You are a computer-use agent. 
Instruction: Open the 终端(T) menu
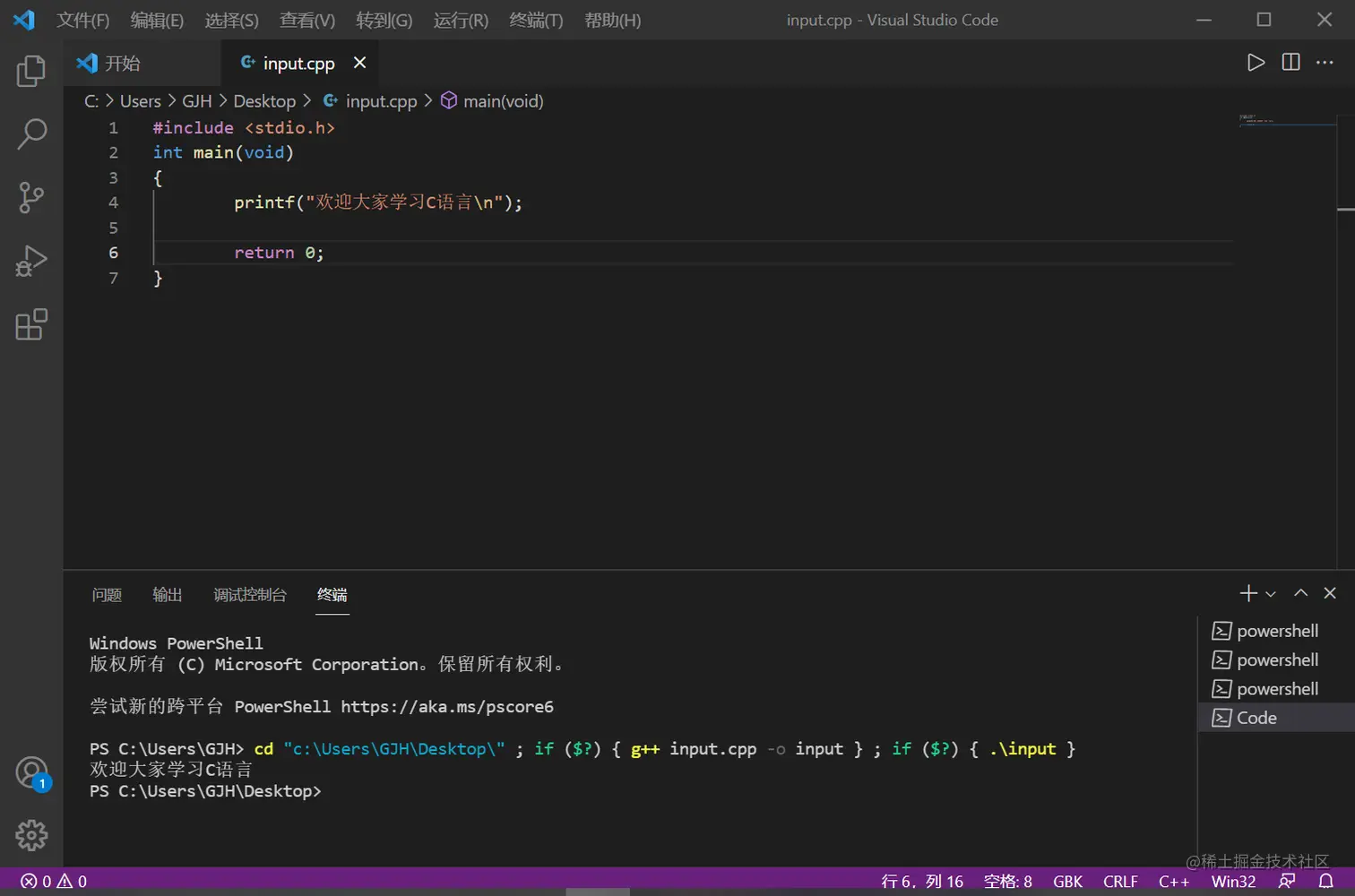click(x=536, y=20)
